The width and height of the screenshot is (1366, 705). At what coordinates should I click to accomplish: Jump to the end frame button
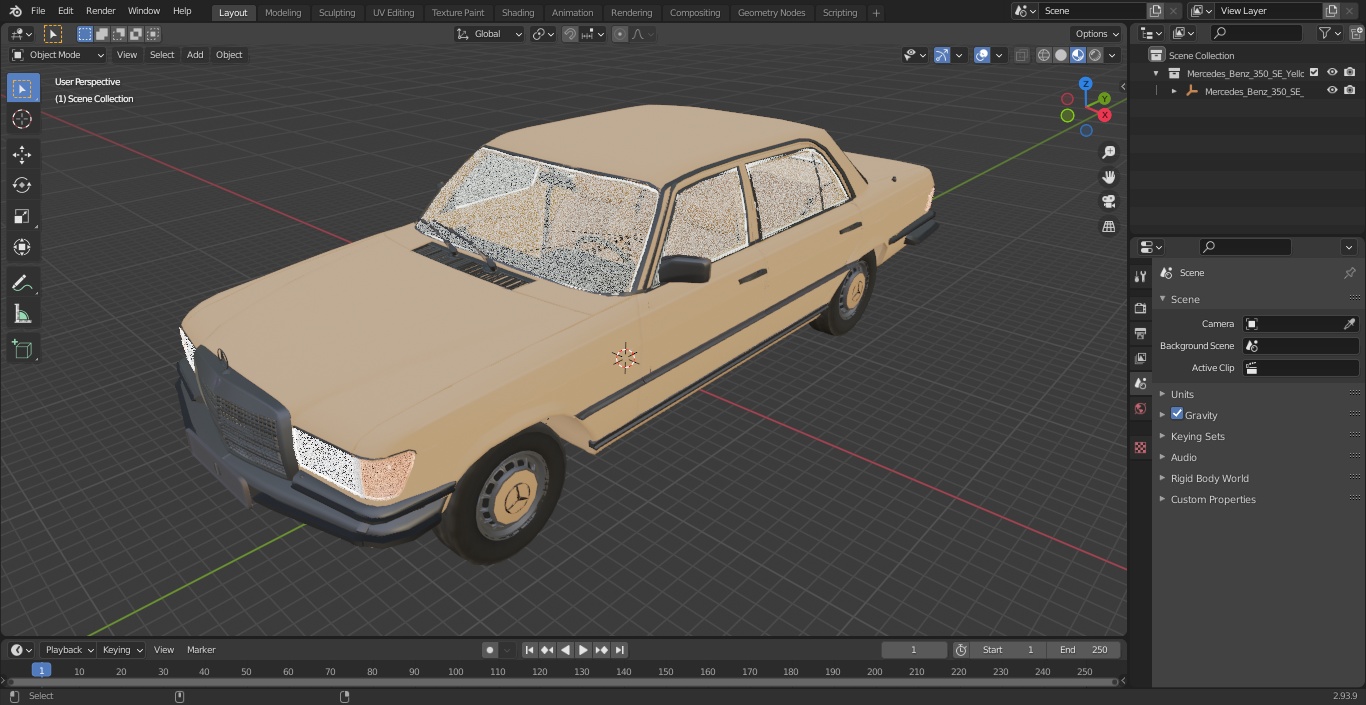click(x=620, y=650)
